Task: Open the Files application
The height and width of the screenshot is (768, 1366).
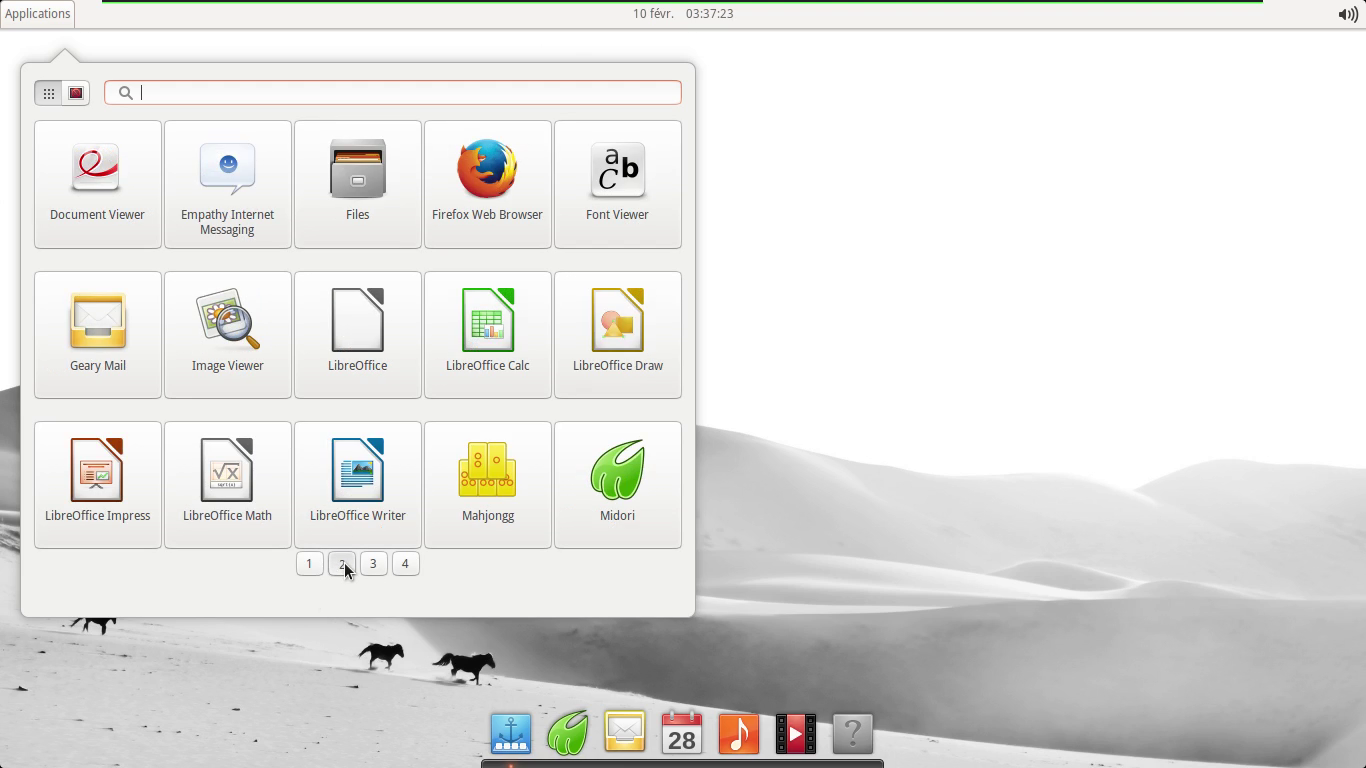Action: (x=358, y=185)
